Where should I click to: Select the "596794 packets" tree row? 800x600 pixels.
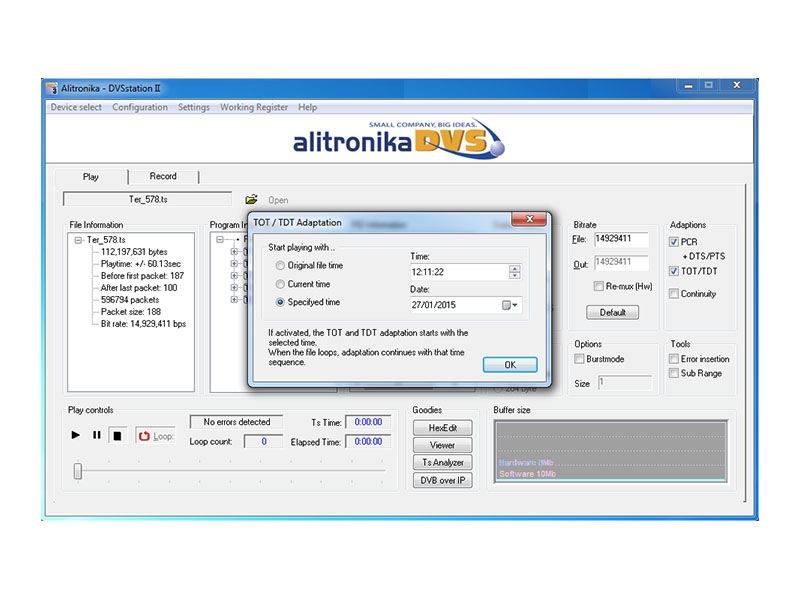pyautogui.click(x=130, y=299)
